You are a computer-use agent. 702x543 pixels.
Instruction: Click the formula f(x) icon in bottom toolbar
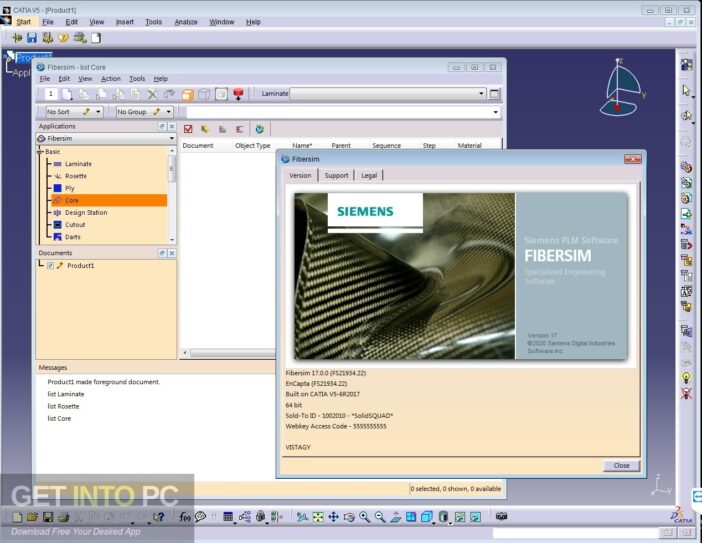click(x=184, y=517)
